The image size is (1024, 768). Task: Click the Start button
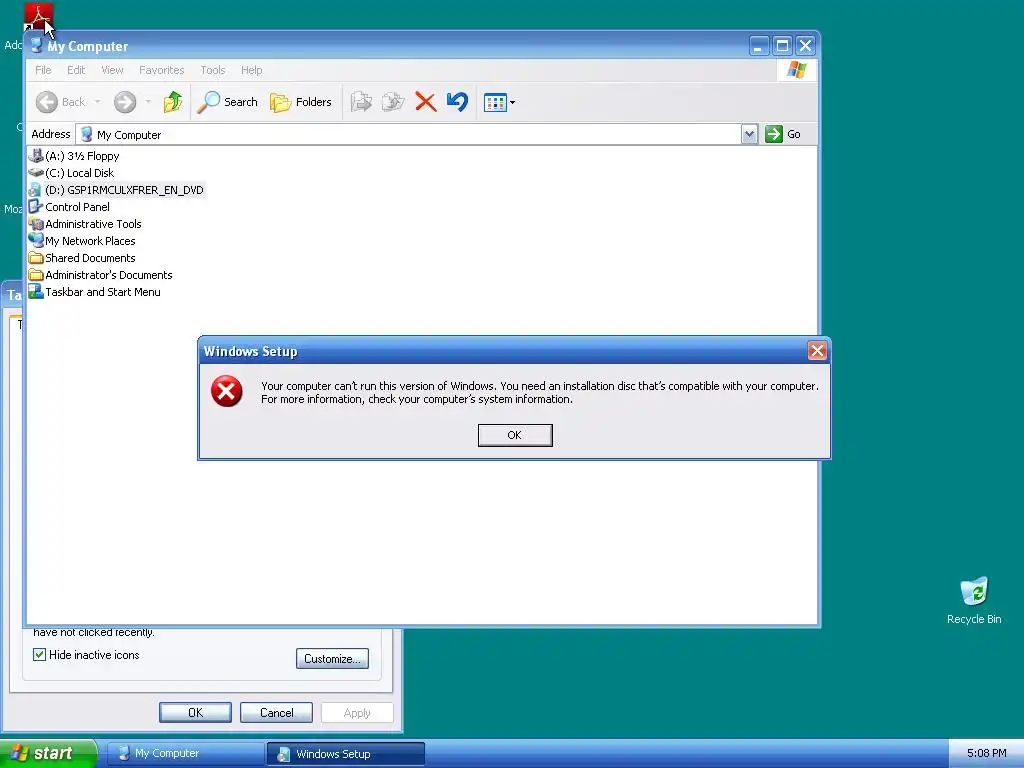pyautogui.click(x=47, y=753)
